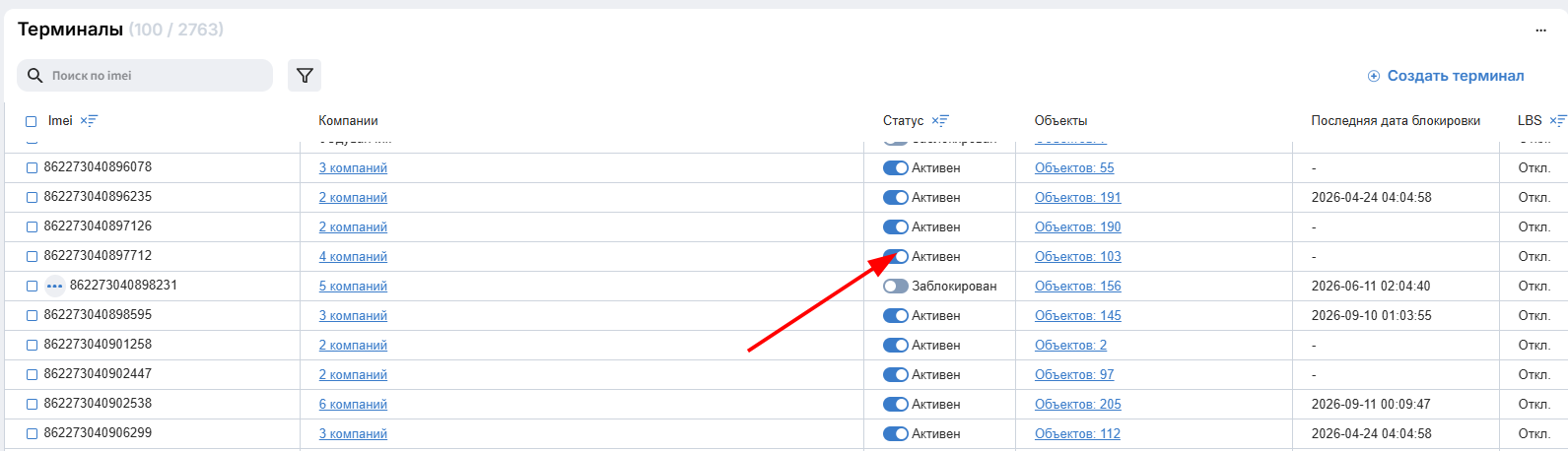Click Последняя дата блокировки column header
Viewport: 1568px width, 451px height.
tap(1396, 121)
